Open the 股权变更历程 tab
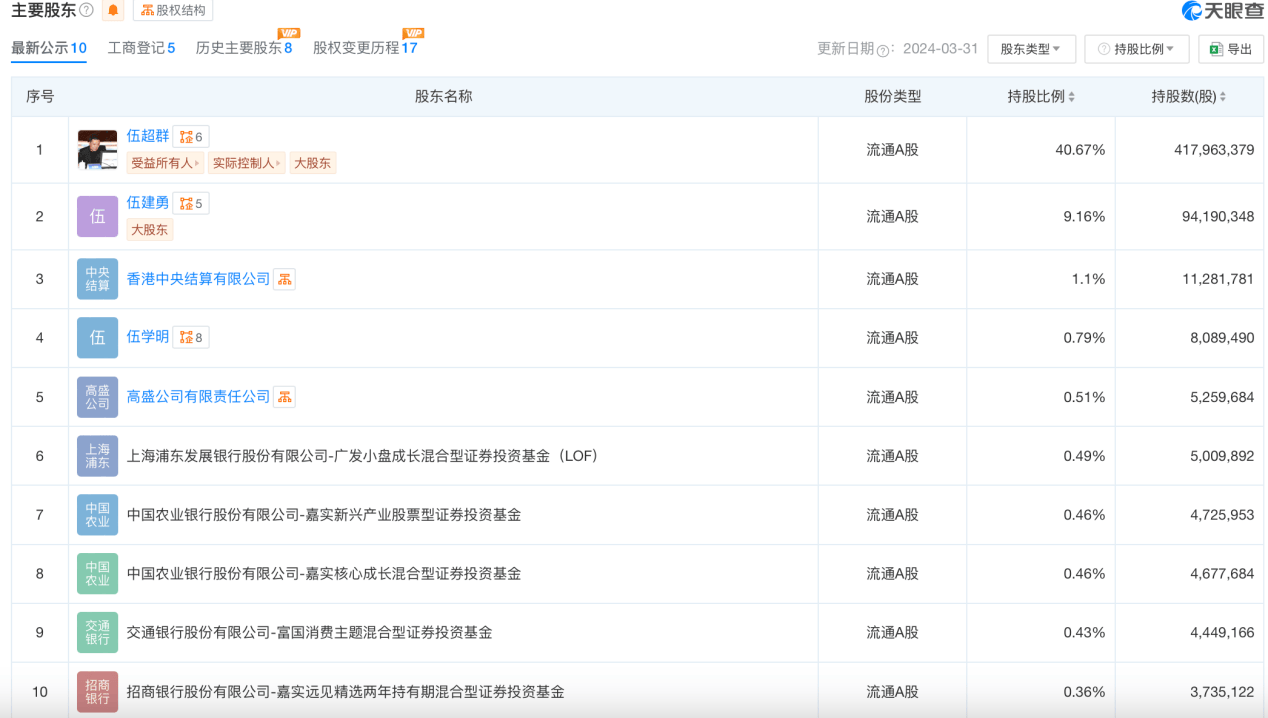The height and width of the screenshot is (718, 1268). pos(365,48)
